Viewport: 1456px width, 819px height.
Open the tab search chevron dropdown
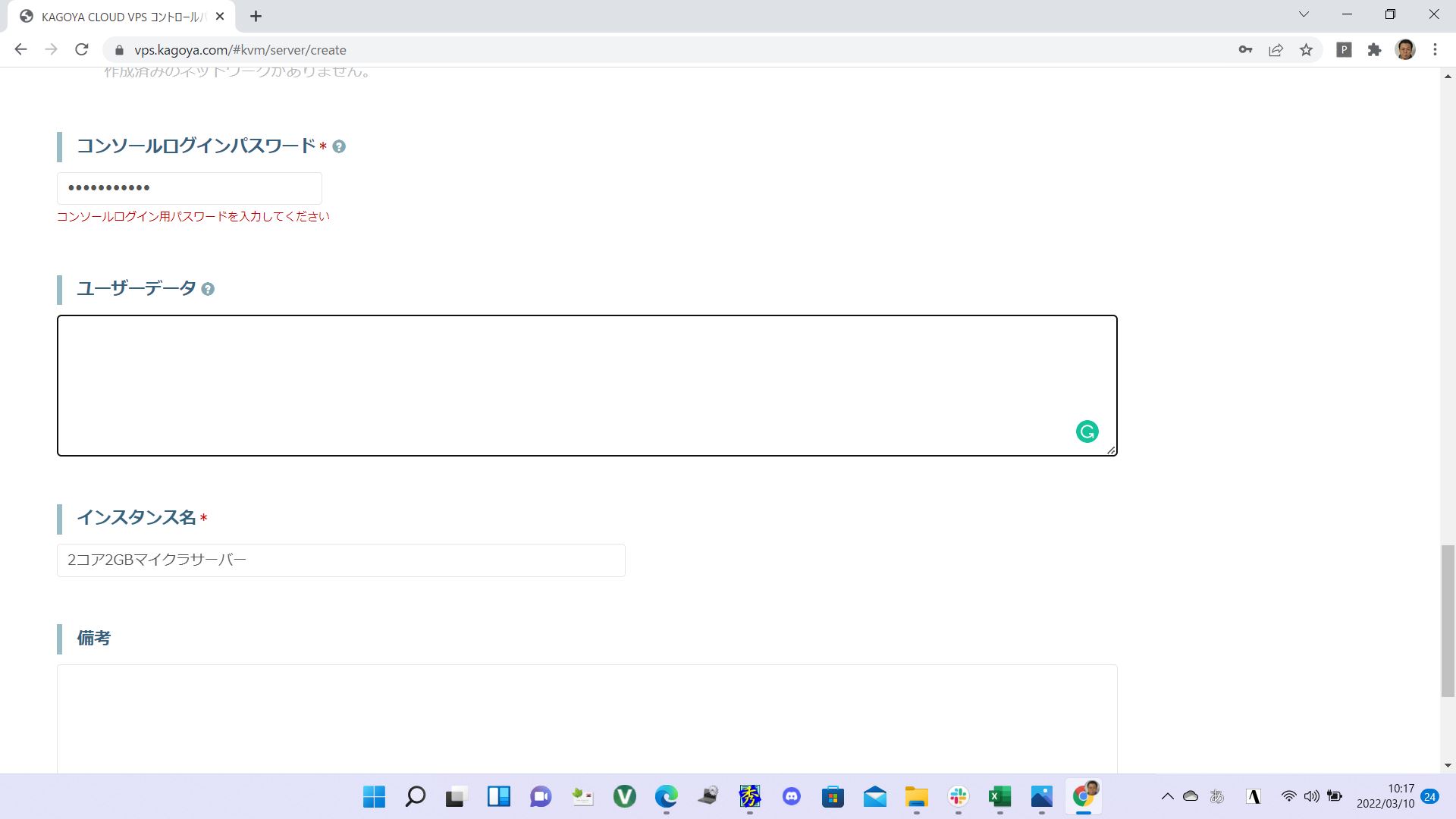(1304, 14)
